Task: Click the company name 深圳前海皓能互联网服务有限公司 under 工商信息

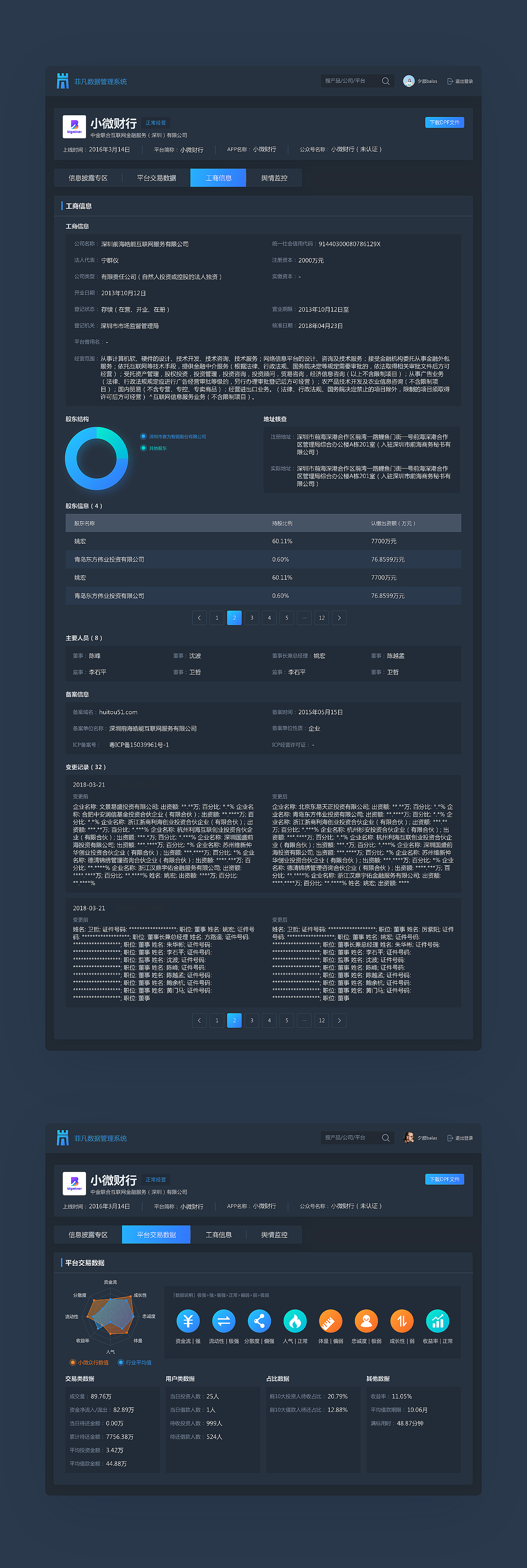Action: 145,244
